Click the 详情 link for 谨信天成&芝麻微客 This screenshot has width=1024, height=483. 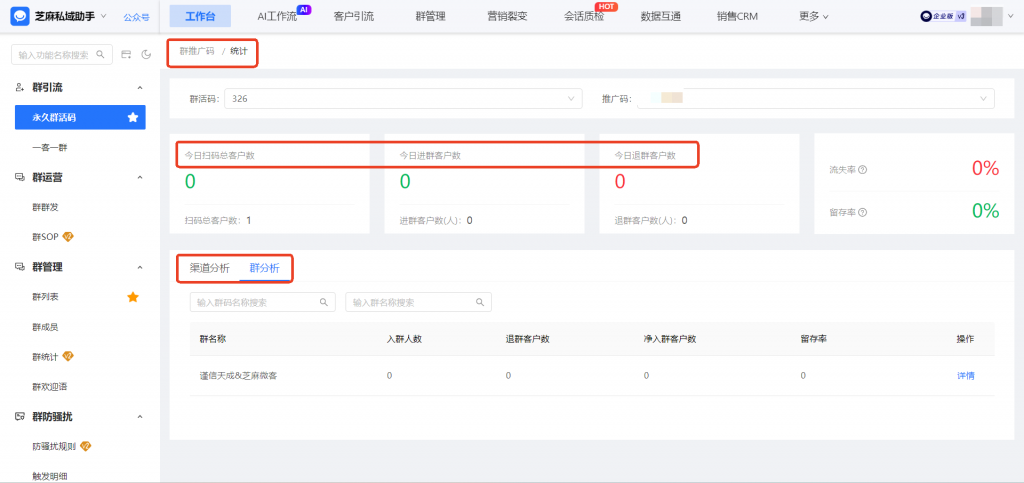[965, 376]
